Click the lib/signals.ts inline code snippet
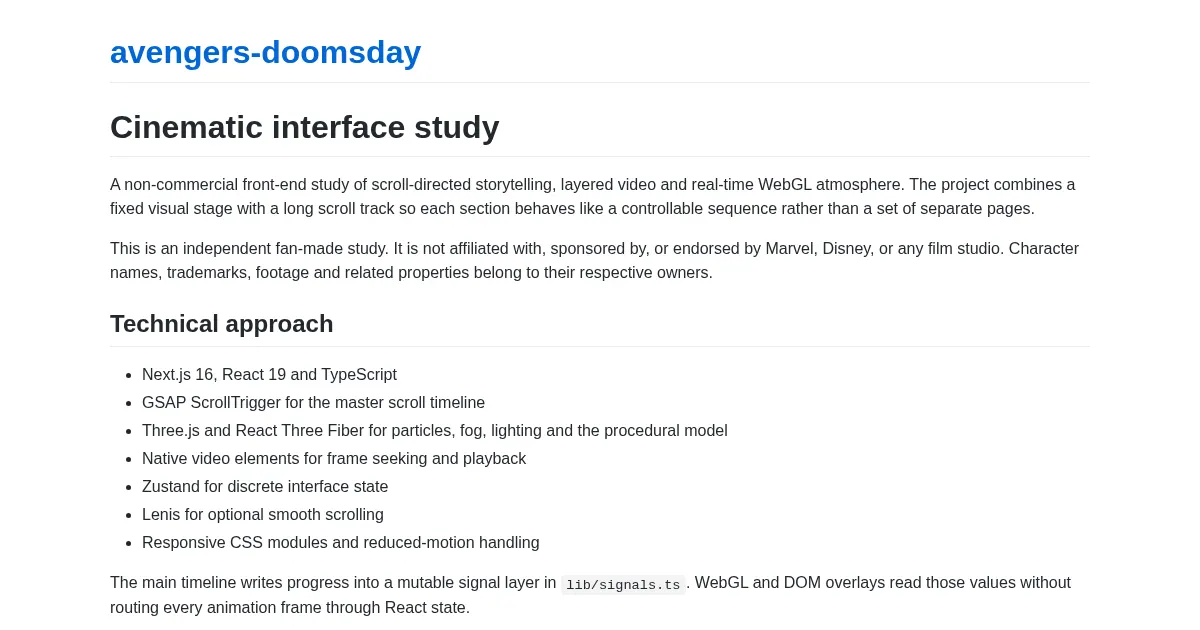Viewport: 1200px width, 630px height. (x=623, y=585)
